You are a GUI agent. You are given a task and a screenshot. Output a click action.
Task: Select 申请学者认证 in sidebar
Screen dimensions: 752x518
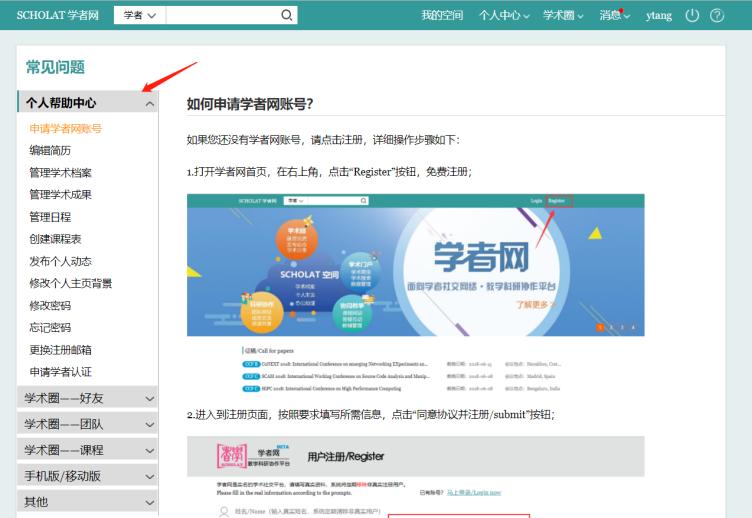pyautogui.click(x=60, y=372)
